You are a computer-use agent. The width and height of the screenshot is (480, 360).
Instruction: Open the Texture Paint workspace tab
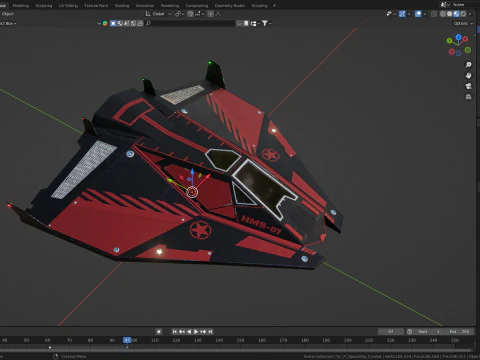pos(96,5)
